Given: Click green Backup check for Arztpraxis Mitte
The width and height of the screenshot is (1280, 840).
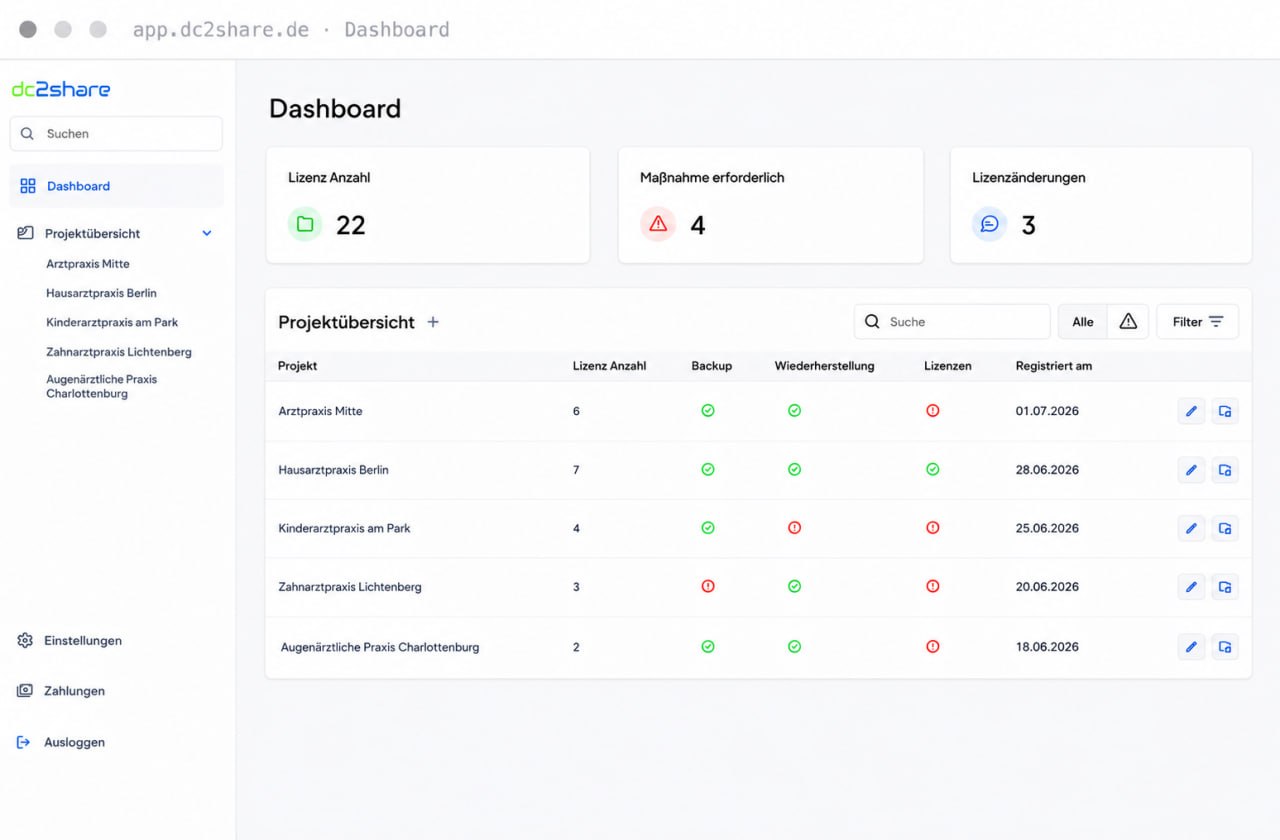Looking at the screenshot, I should coord(708,411).
